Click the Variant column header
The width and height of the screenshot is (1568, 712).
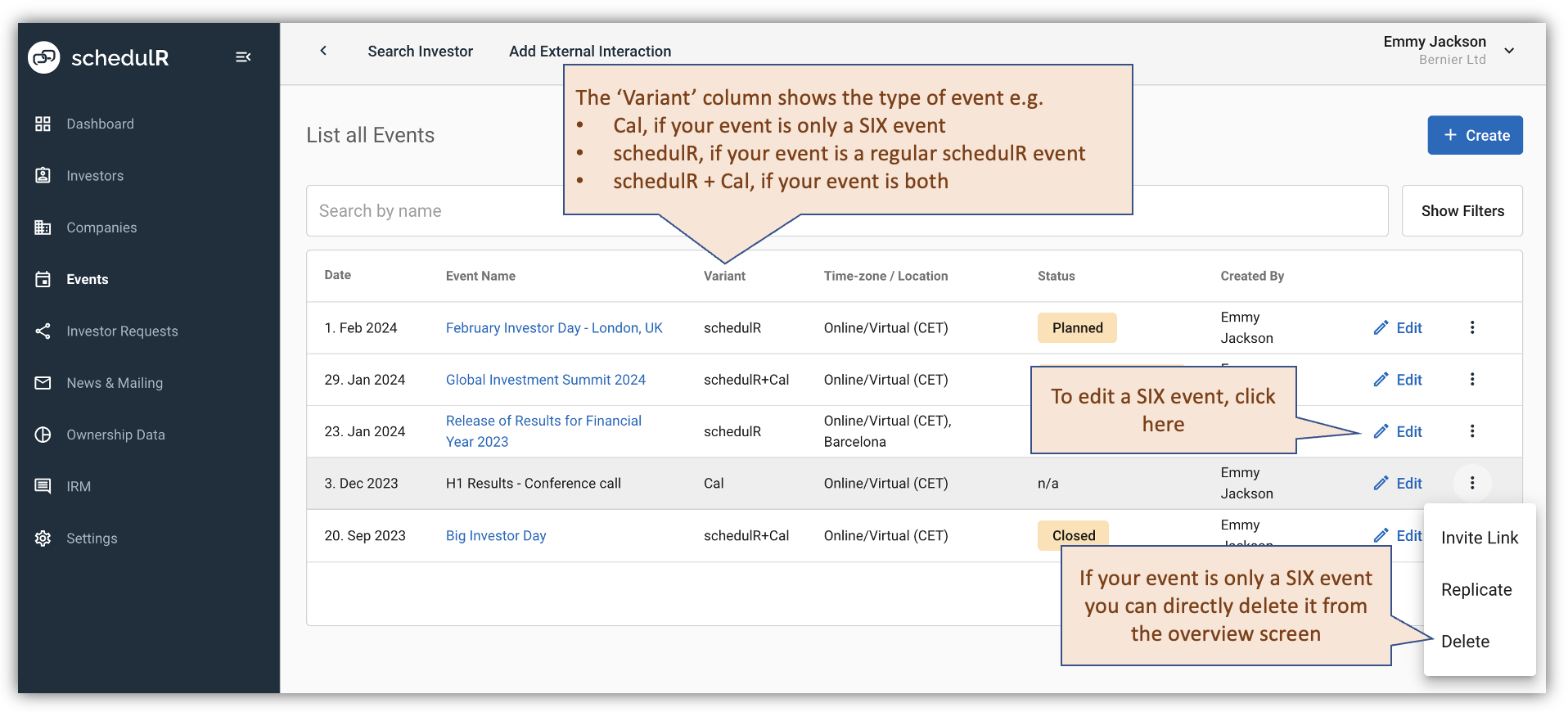[x=724, y=276]
